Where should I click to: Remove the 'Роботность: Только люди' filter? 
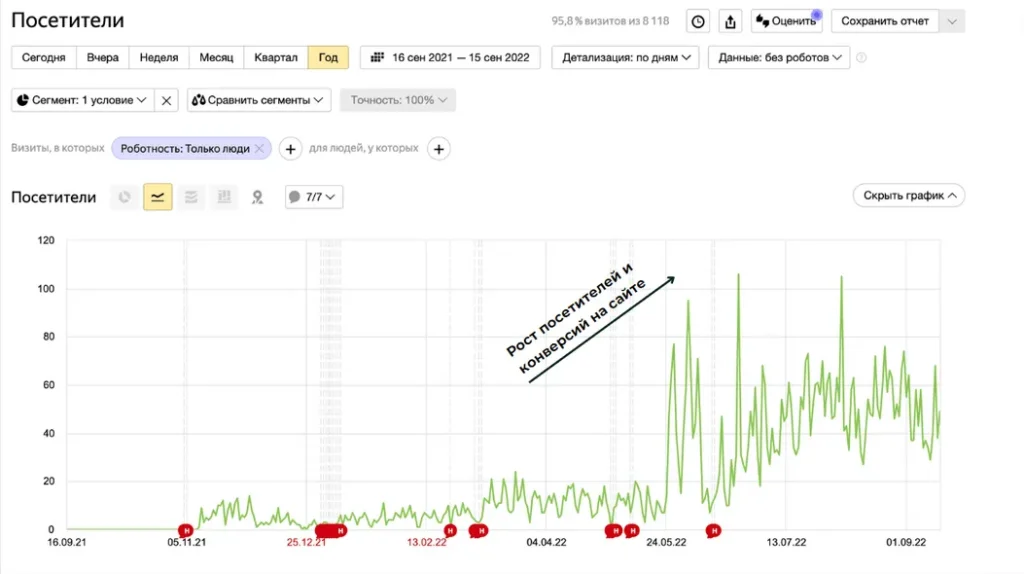pyautogui.click(x=259, y=149)
